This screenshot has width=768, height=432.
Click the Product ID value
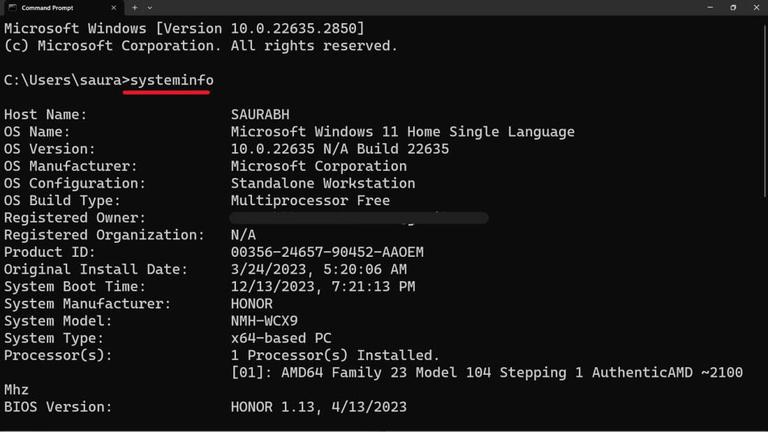pos(327,252)
